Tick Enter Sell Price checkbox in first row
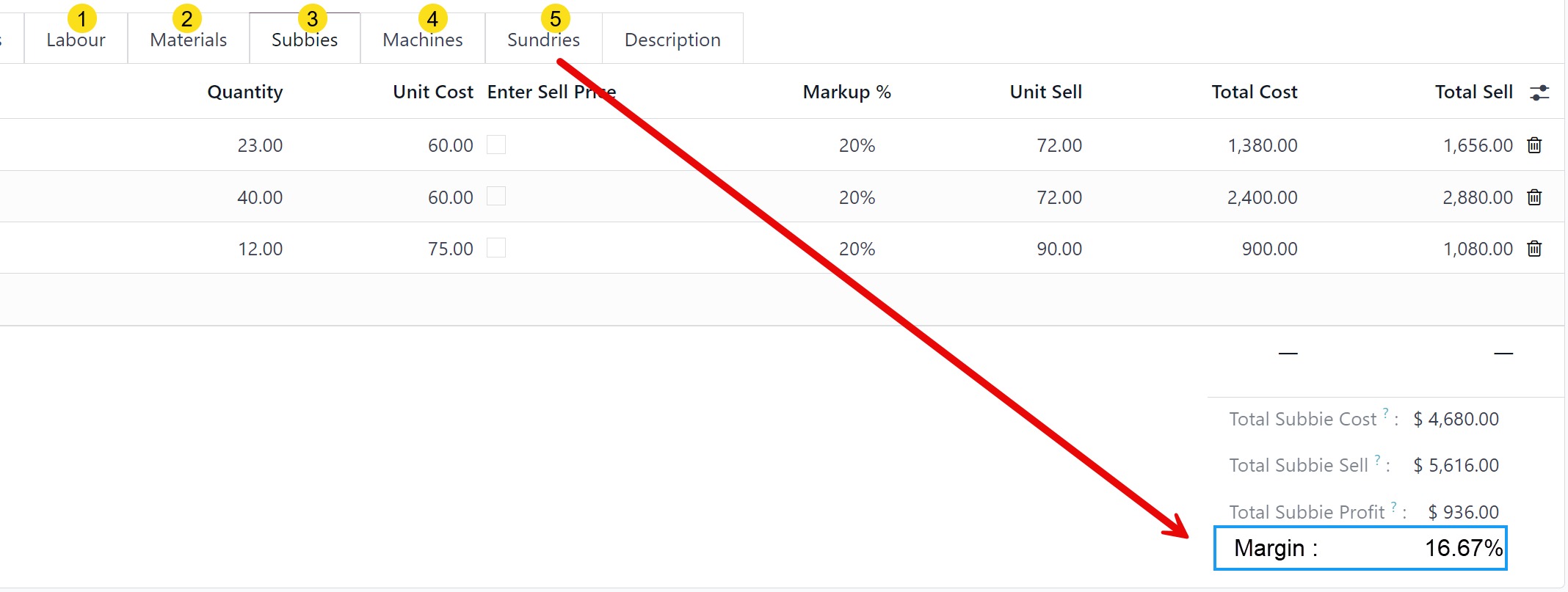 click(x=496, y=145)
